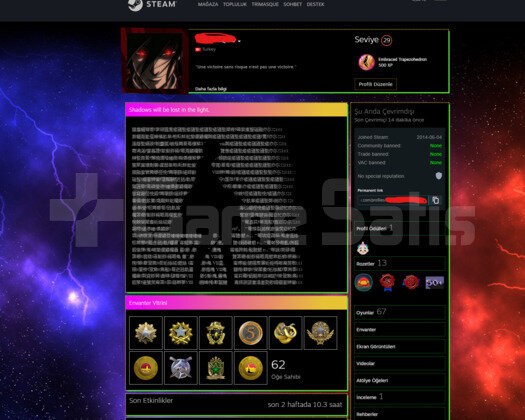Click the 'Profili Düzenle' button
Image resolution: width=525 pixels, height=420 pixels.
pyautogui.click(x=375, y=84)
